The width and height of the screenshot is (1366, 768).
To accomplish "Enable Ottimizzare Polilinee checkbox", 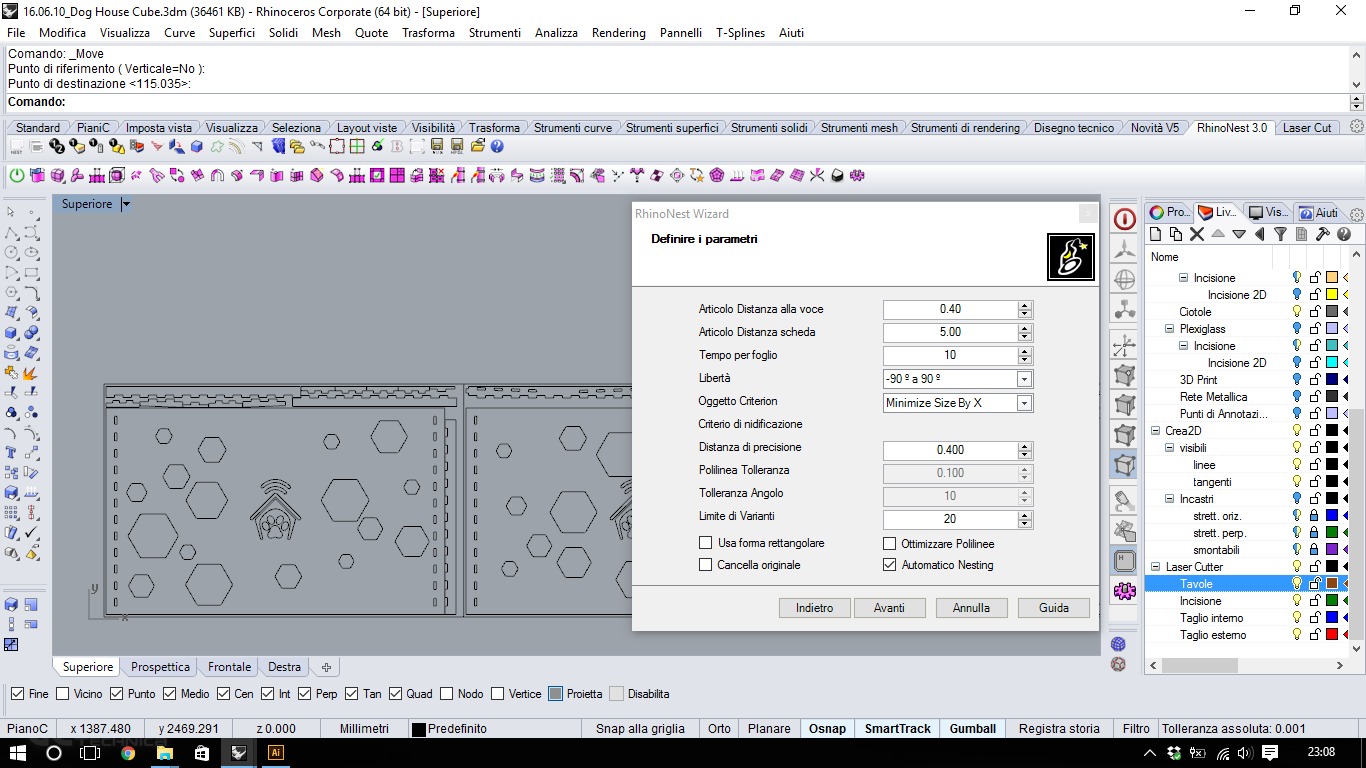I will [890, 543].
